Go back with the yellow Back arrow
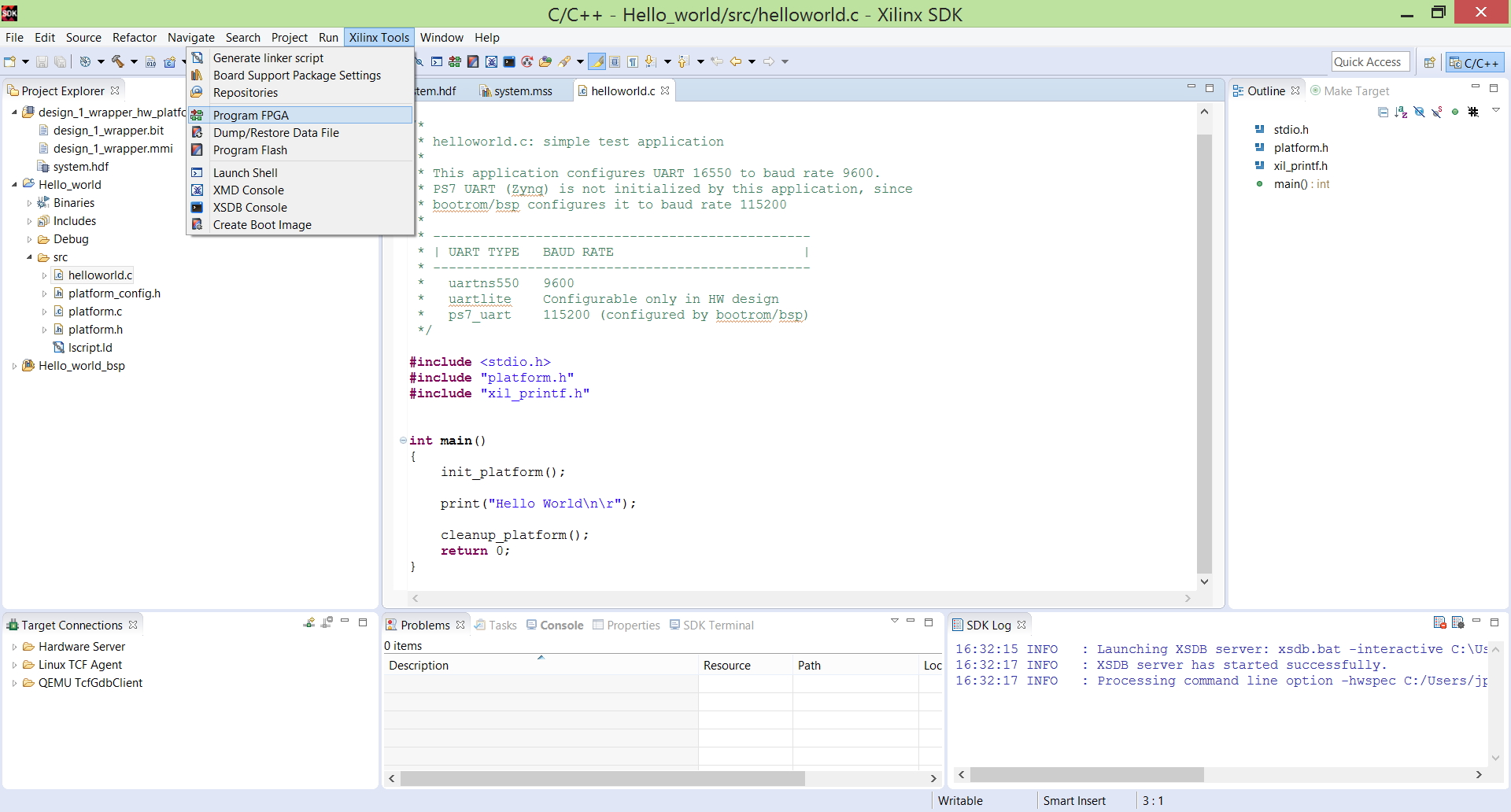The width and height of the screenshot is (1511, 812). [736, 61]
